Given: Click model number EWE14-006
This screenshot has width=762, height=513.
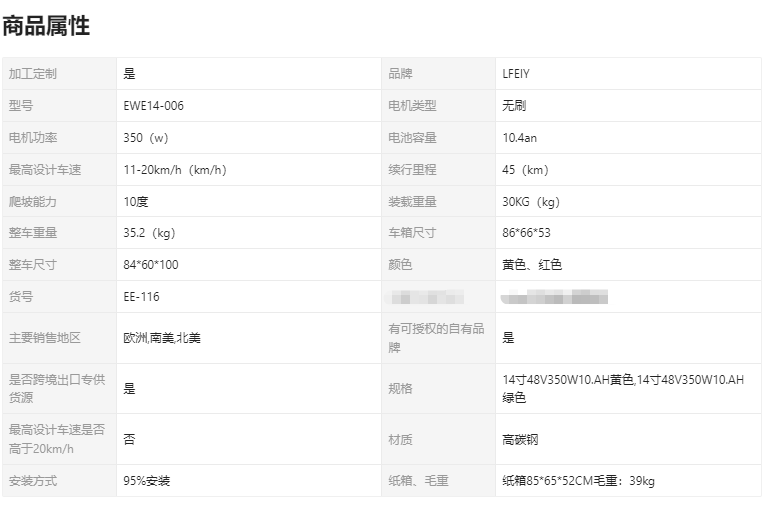Looking at the screenshot, I should [x=154, y=106].
